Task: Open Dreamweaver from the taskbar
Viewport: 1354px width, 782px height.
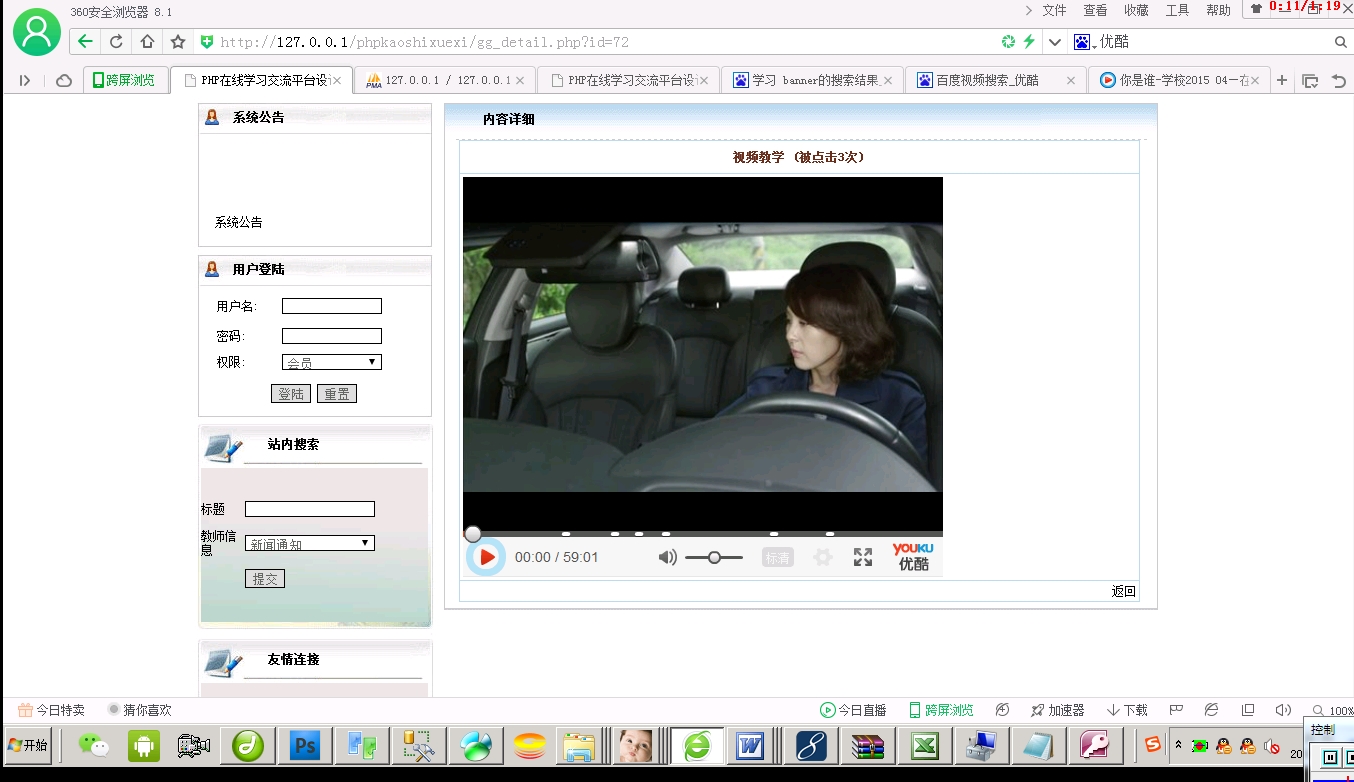Action: 247,745
